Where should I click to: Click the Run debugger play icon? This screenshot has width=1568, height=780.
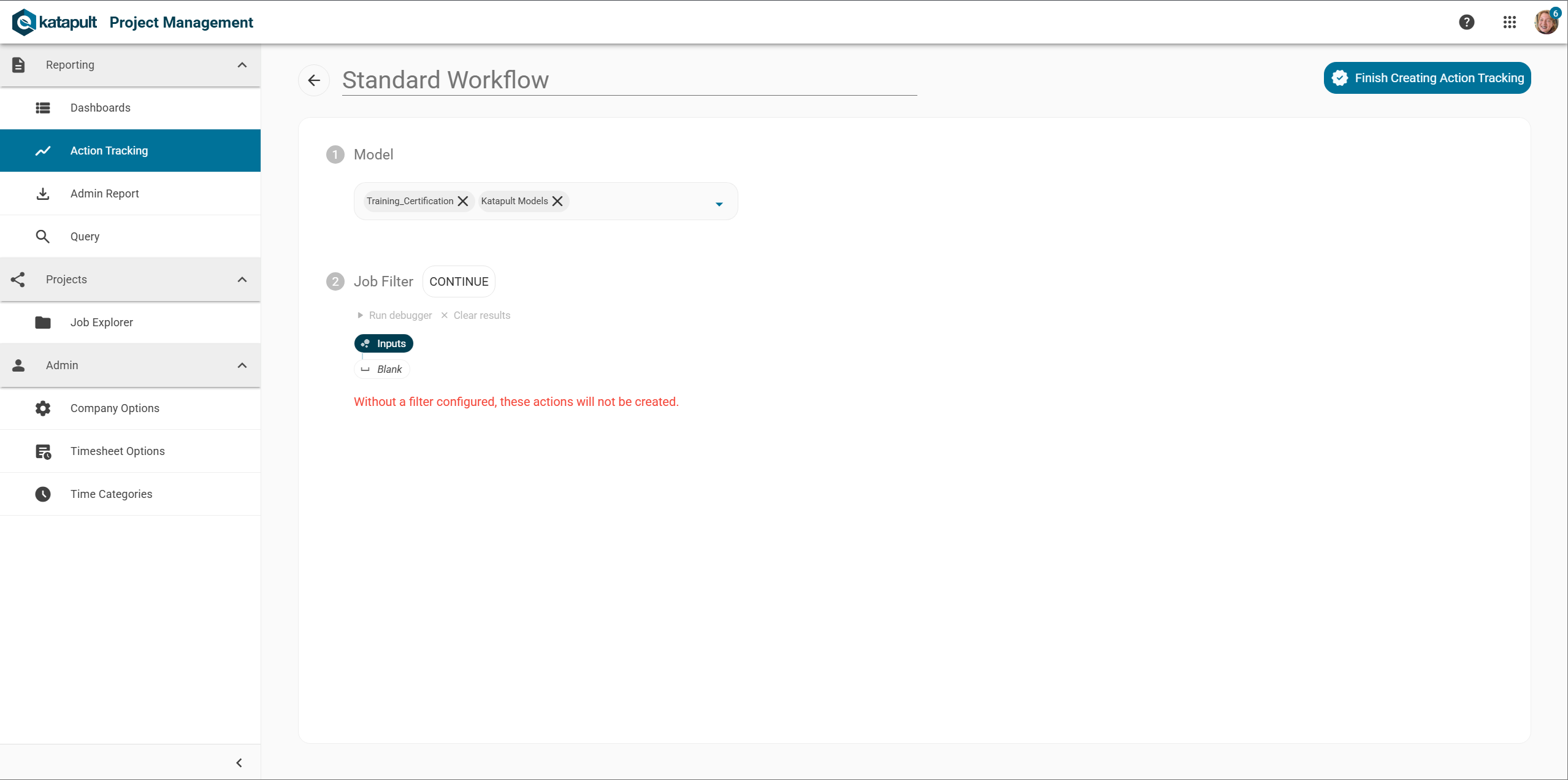(361, 315)
